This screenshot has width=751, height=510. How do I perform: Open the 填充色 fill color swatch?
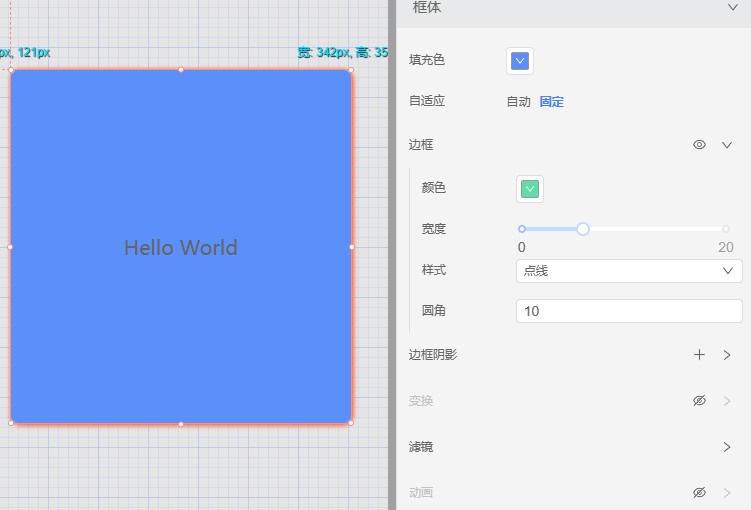[520, 61]
